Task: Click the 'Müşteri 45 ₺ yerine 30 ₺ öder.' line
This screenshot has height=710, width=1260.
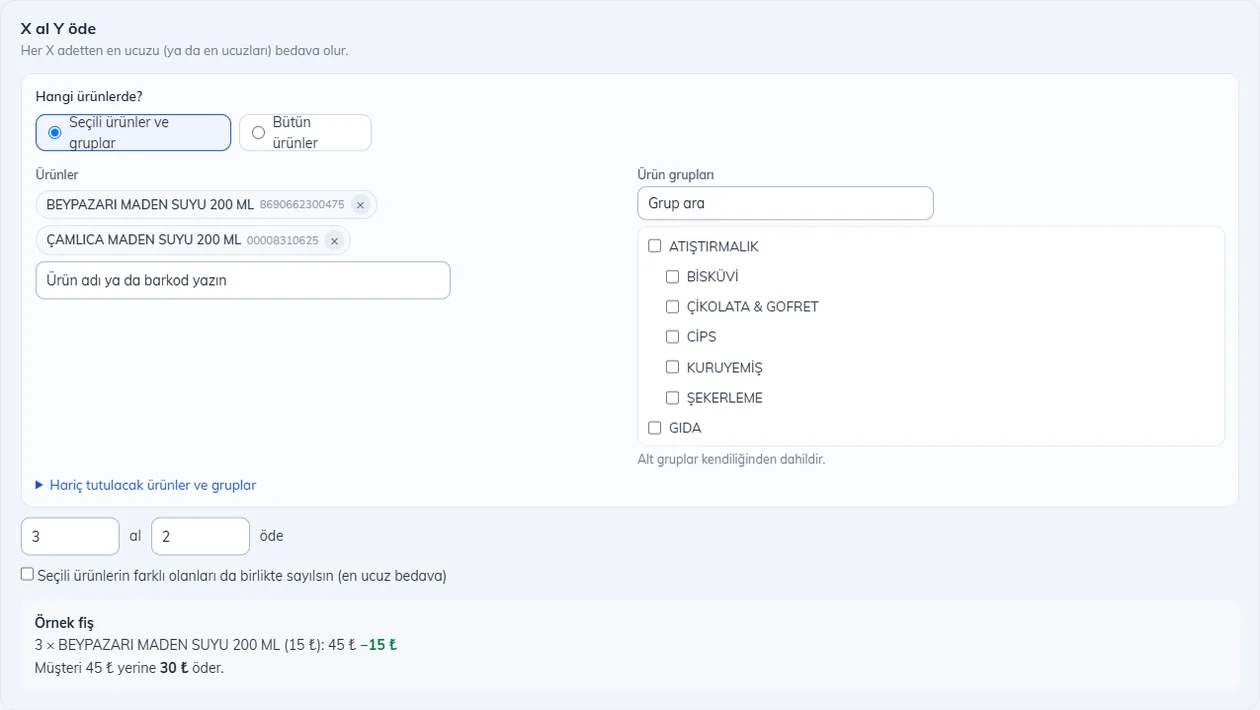Action: click(x=129, y=667)
